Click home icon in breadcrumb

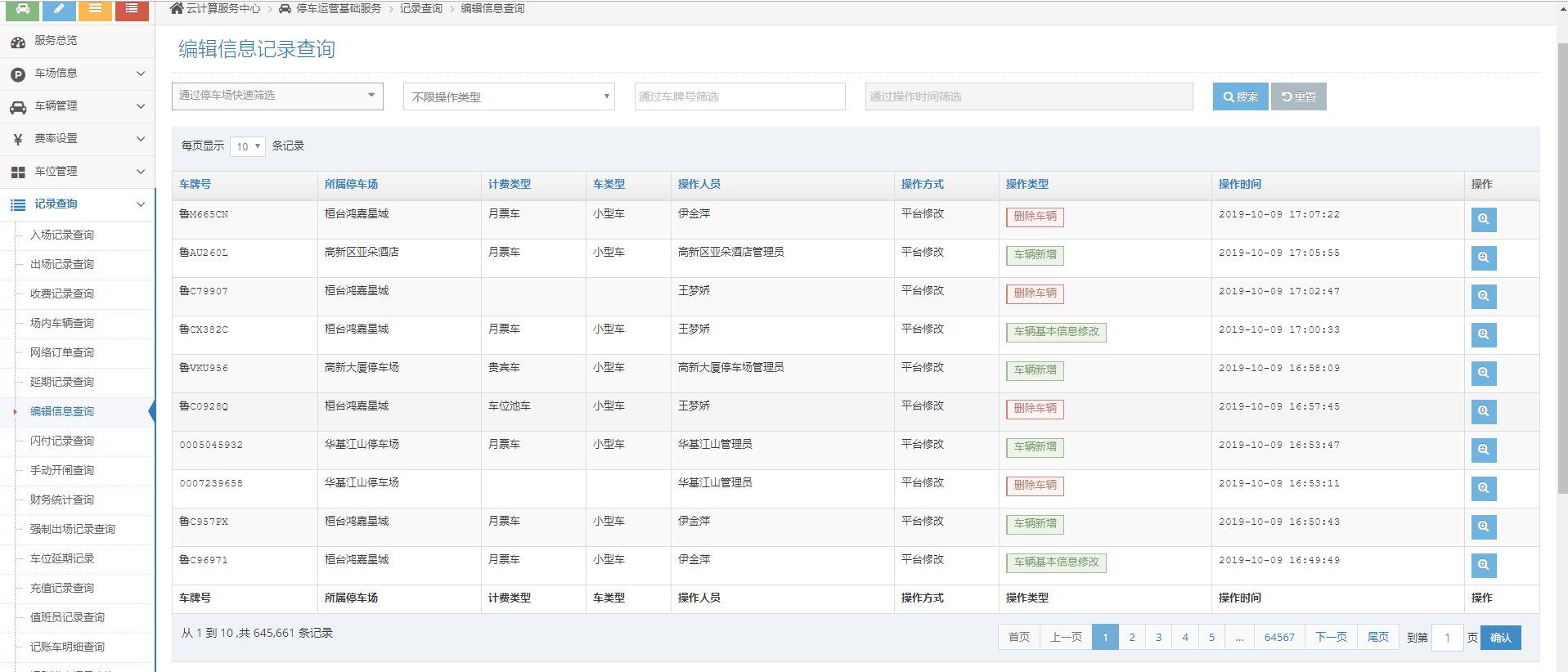click(x=177, y=8)
